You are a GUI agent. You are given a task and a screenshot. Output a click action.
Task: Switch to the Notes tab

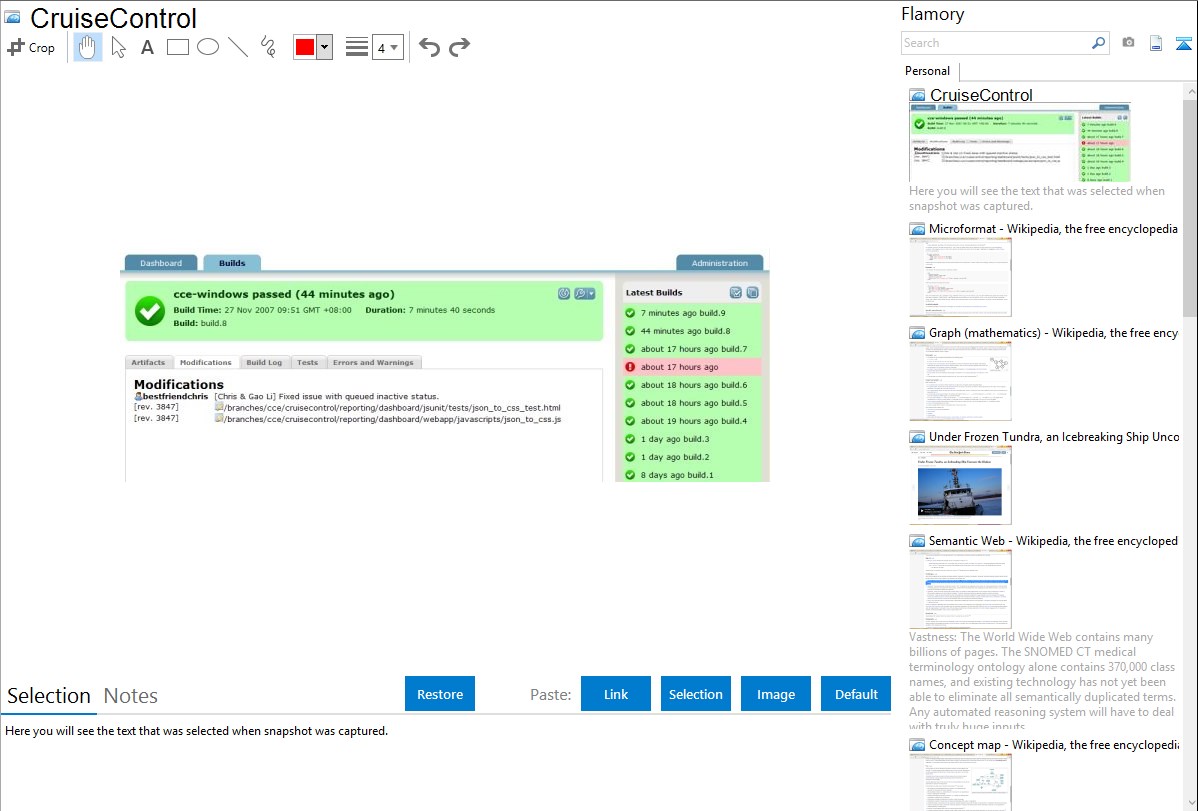tap(130, 696)
